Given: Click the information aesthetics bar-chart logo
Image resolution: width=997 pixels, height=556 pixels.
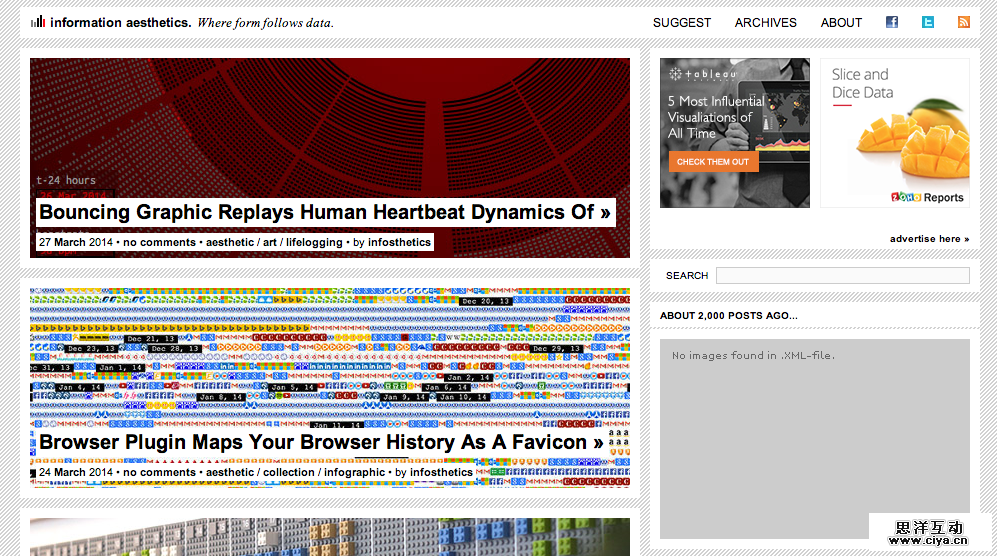Looking at the screenshot, I should [x=38, y=21].
